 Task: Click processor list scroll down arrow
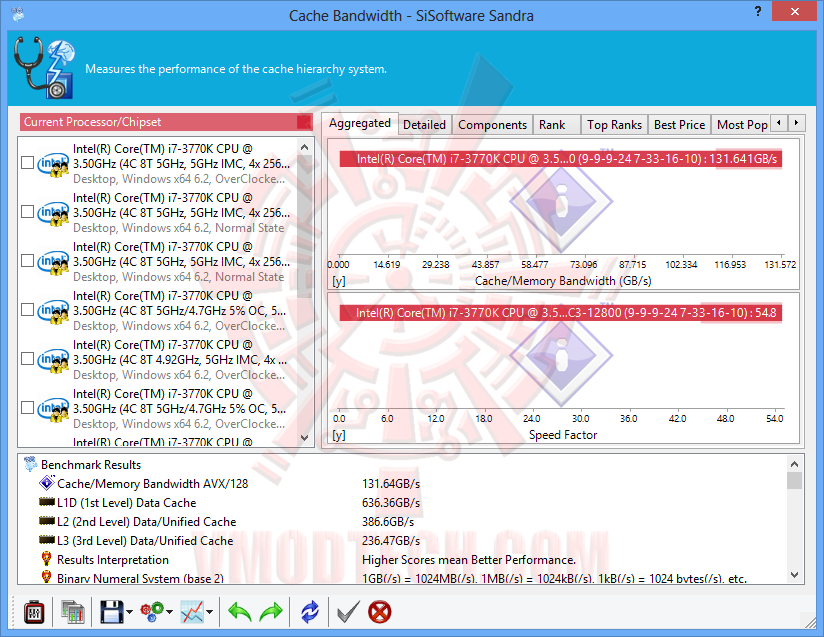point(305,437)
